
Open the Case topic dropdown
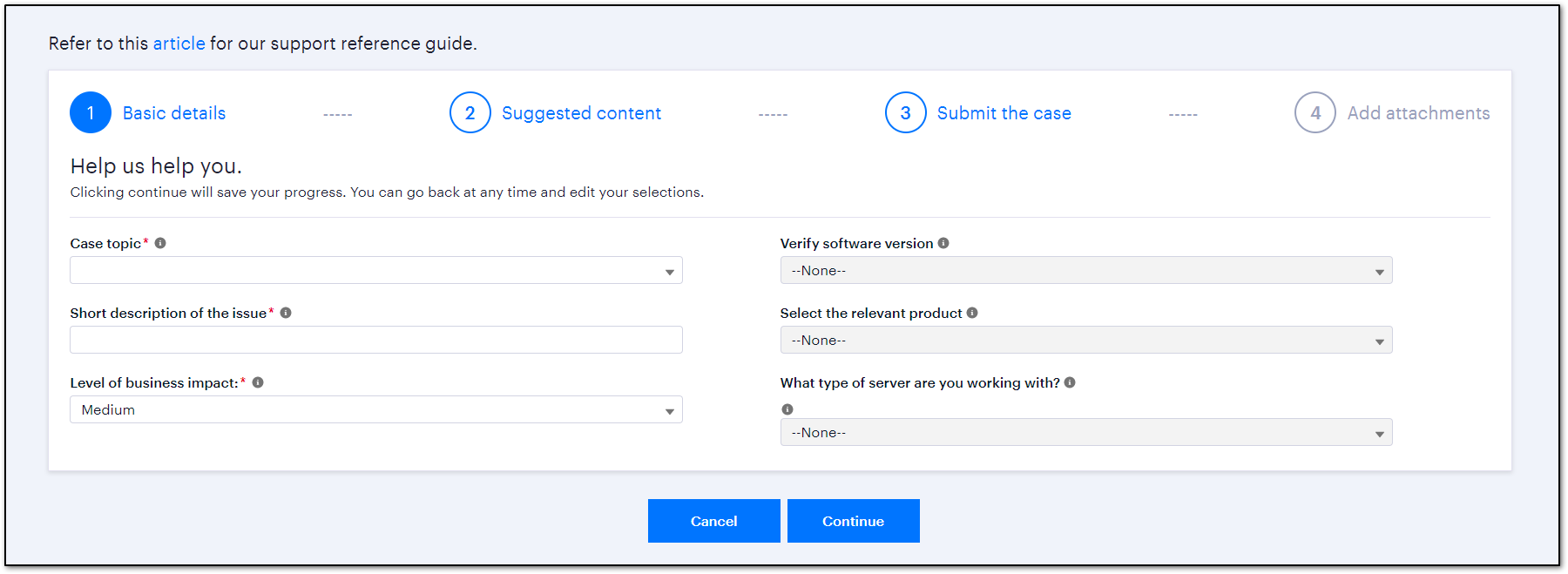(x=376, y=270)
